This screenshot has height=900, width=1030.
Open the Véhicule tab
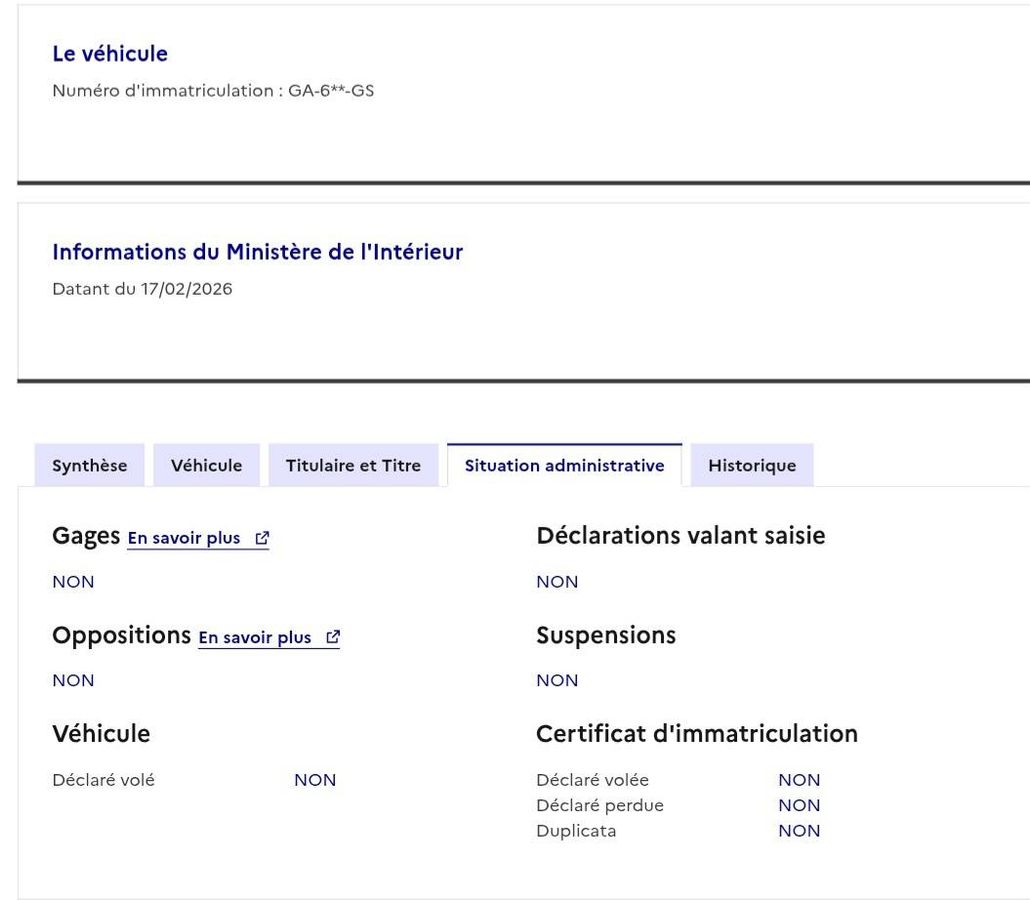pyautogui.click(x=206, y=465)
